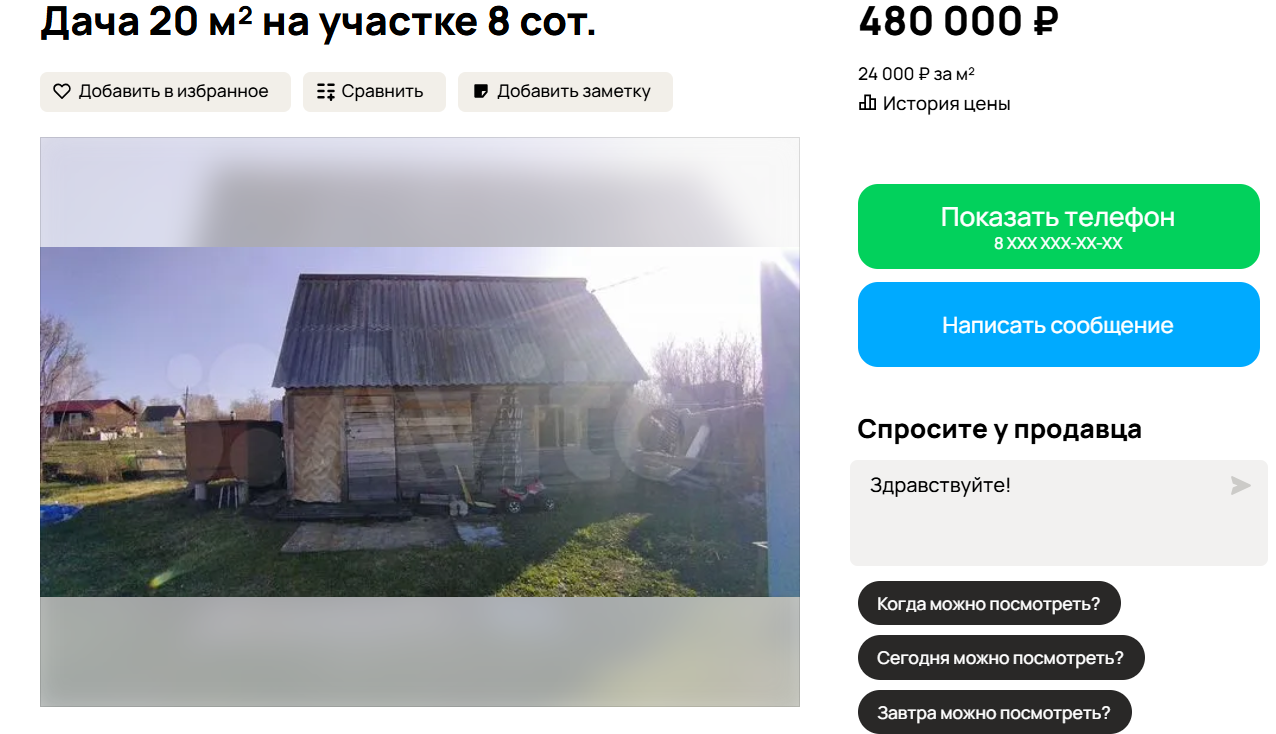Choose quick reply Когда можно посмотреть?
Screen dimensions: 1276x734
pos(989,603)
